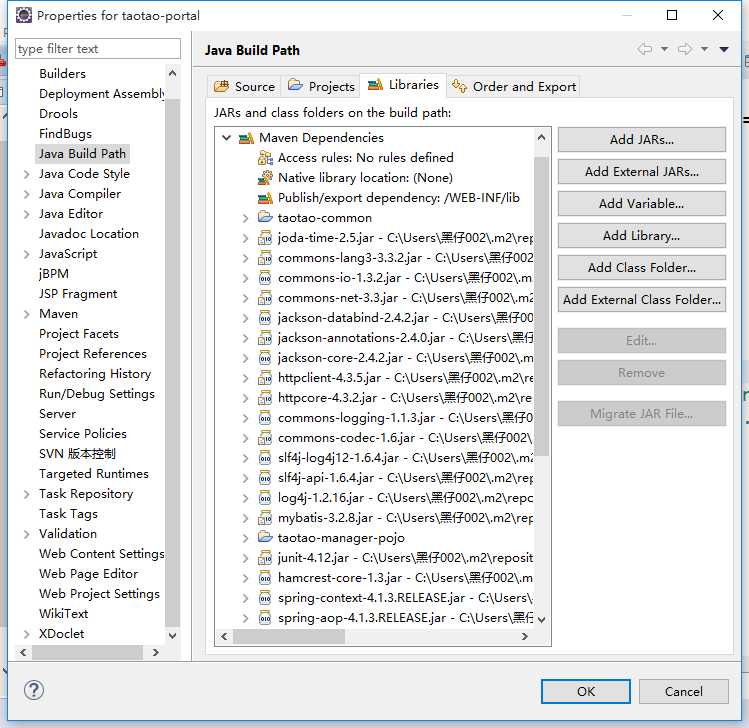749x728 pixels.
Task: Focus the type filter text field
Action: (98, 49)
